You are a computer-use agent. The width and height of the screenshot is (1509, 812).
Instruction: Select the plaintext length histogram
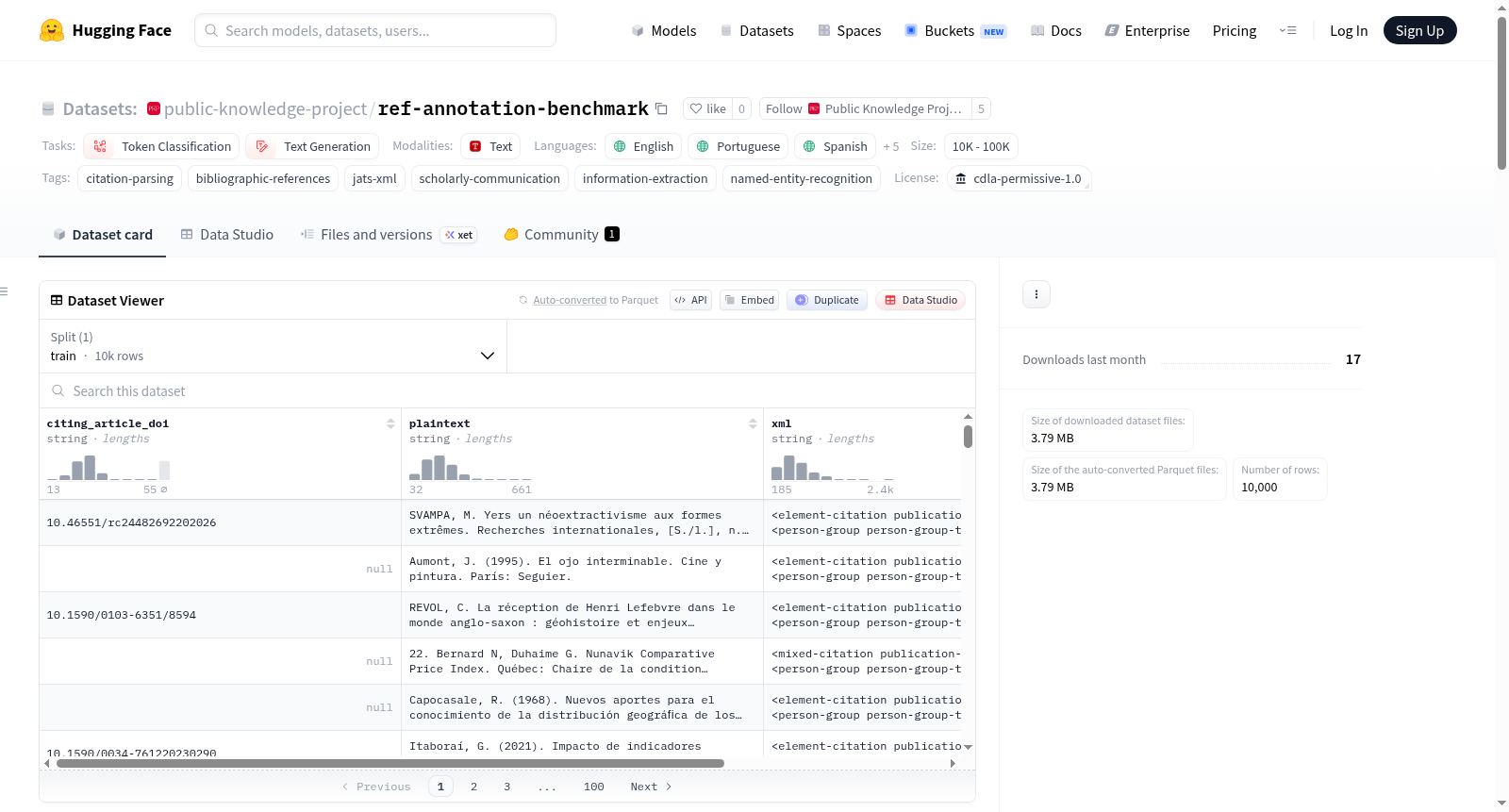click(471, 468)
